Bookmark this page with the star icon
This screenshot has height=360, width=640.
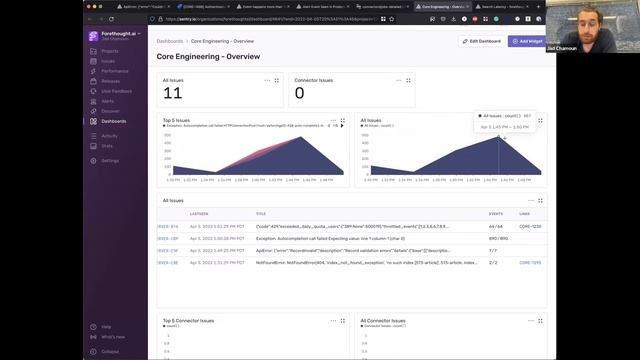pyautogui.click(x=392, y=19)
